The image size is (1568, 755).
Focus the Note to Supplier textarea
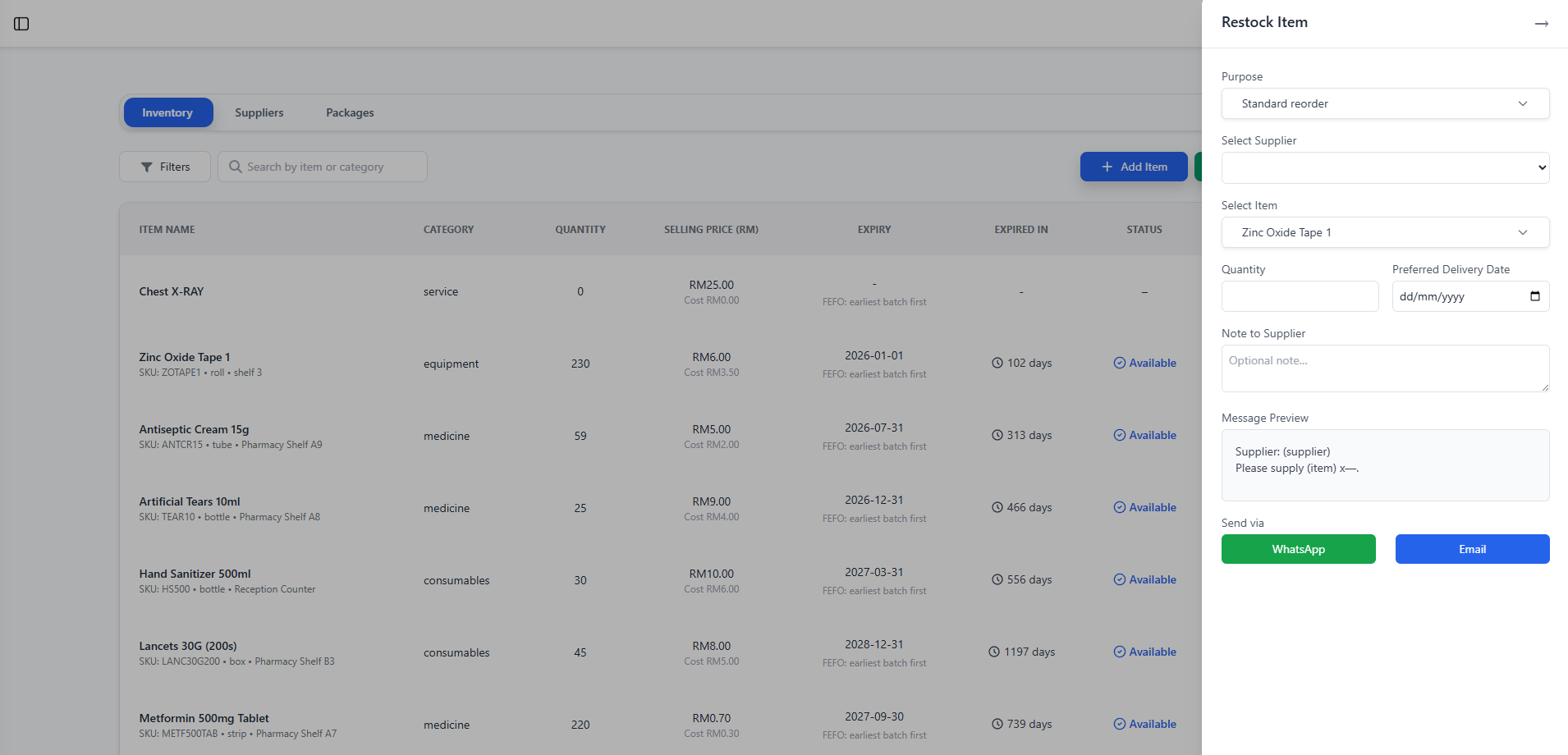(1384, 368)
